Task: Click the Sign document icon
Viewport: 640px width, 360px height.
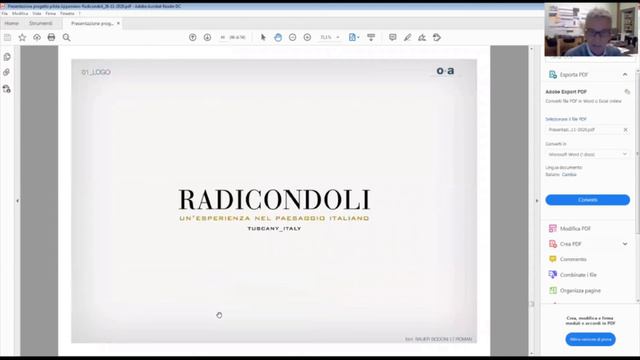Action: 422,38
